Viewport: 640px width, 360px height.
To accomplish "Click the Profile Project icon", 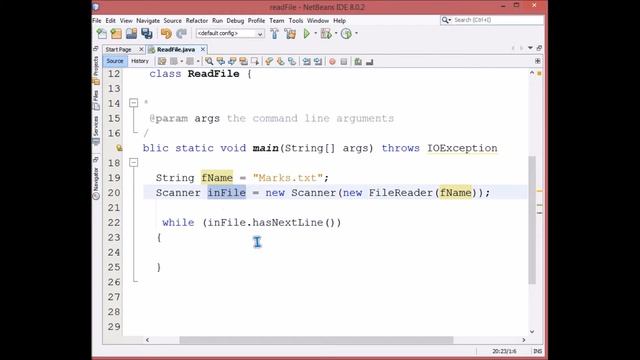I will pos(346,33).
